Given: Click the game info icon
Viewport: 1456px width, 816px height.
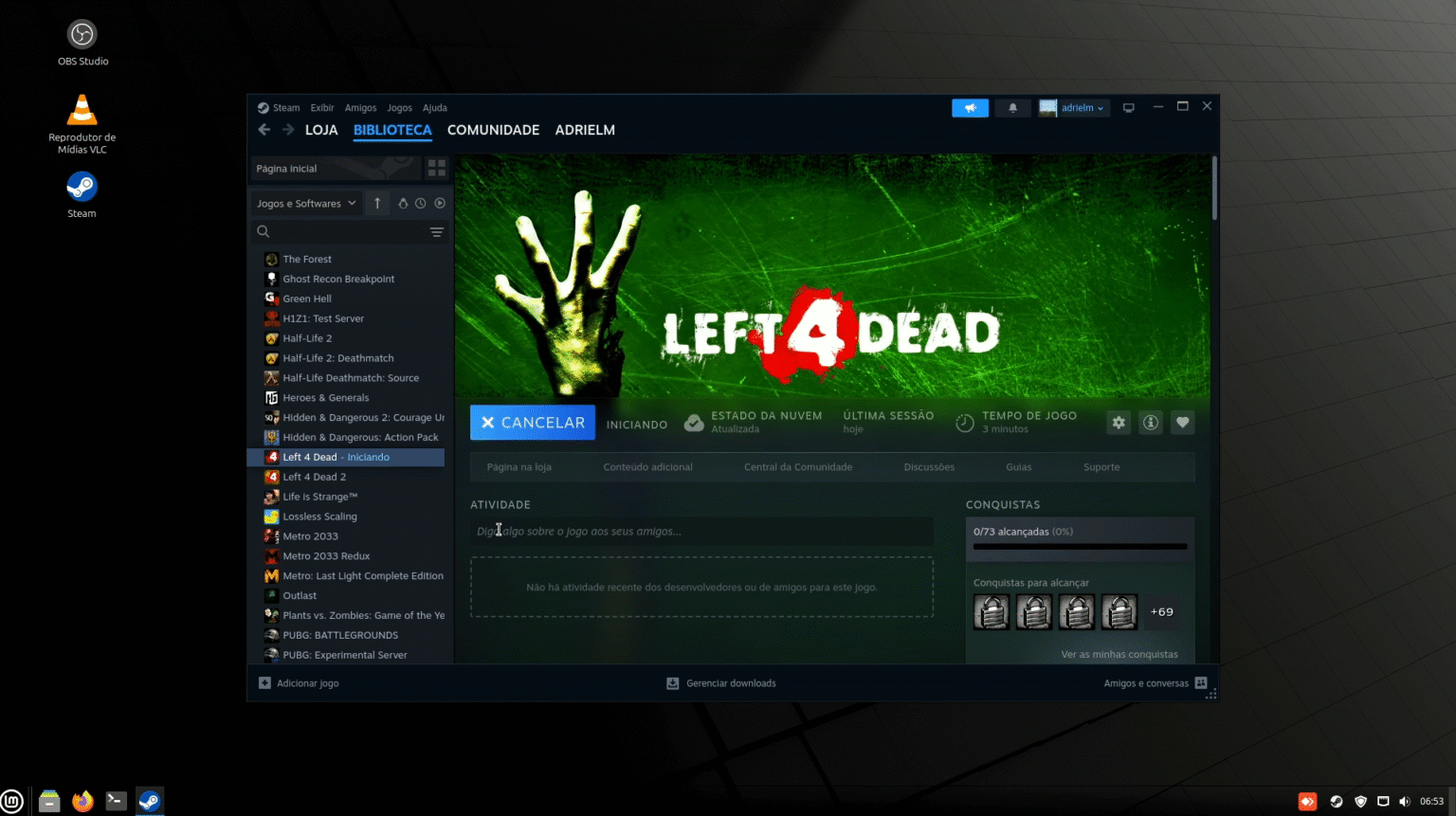Looking at the screenshot, I should click(1150, 423).
